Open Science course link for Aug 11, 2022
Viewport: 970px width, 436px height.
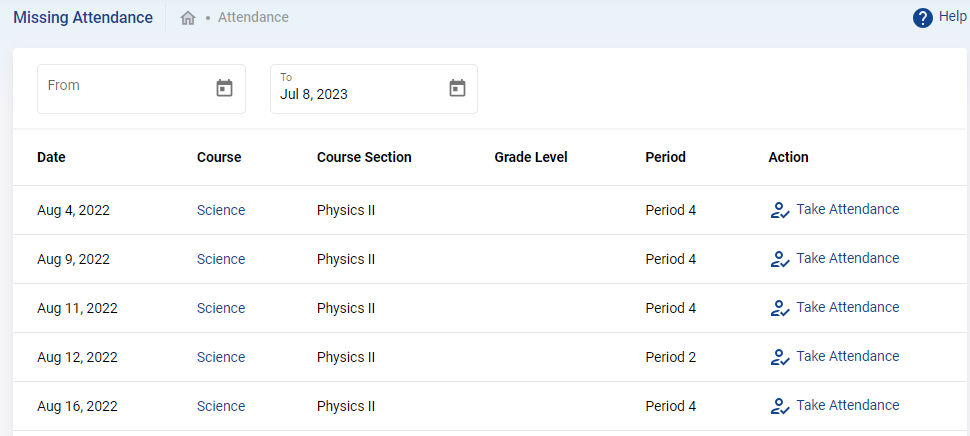click(221, 308)
